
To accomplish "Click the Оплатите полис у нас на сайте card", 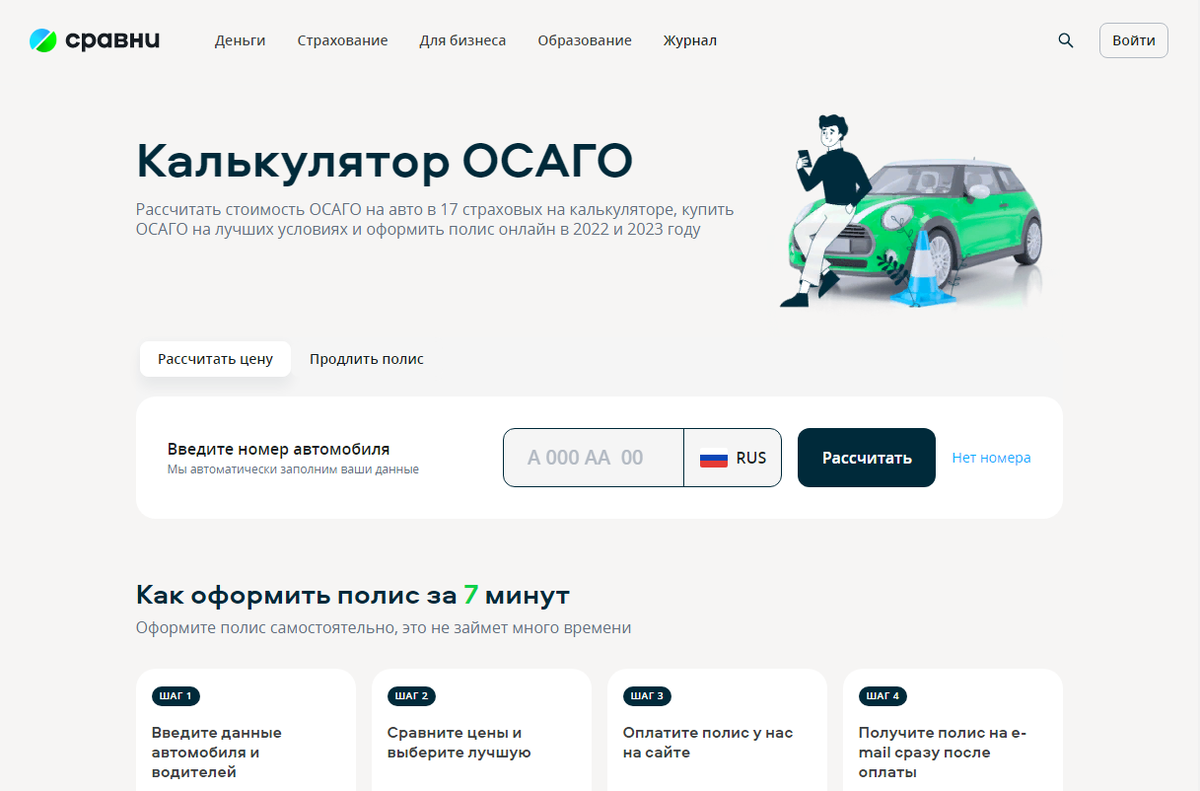I will [x=717, y=730].
